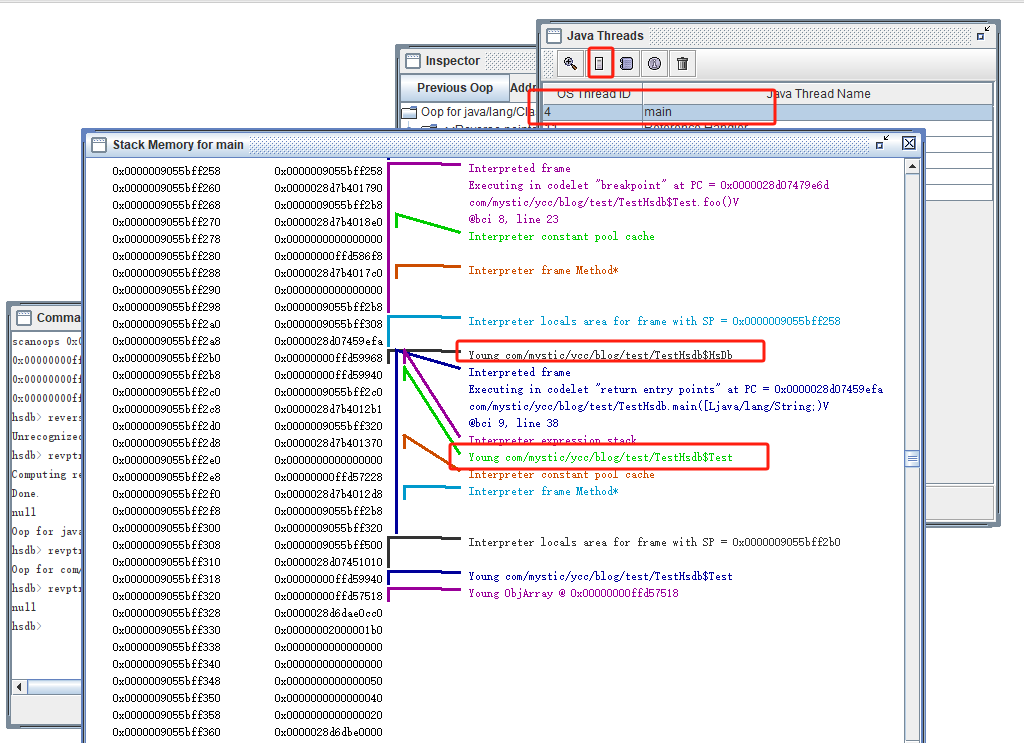The height and width of the screenshot is (743, 1024).
Task: Click value 0x0000028d7b401370
Action: pos(328,443)
